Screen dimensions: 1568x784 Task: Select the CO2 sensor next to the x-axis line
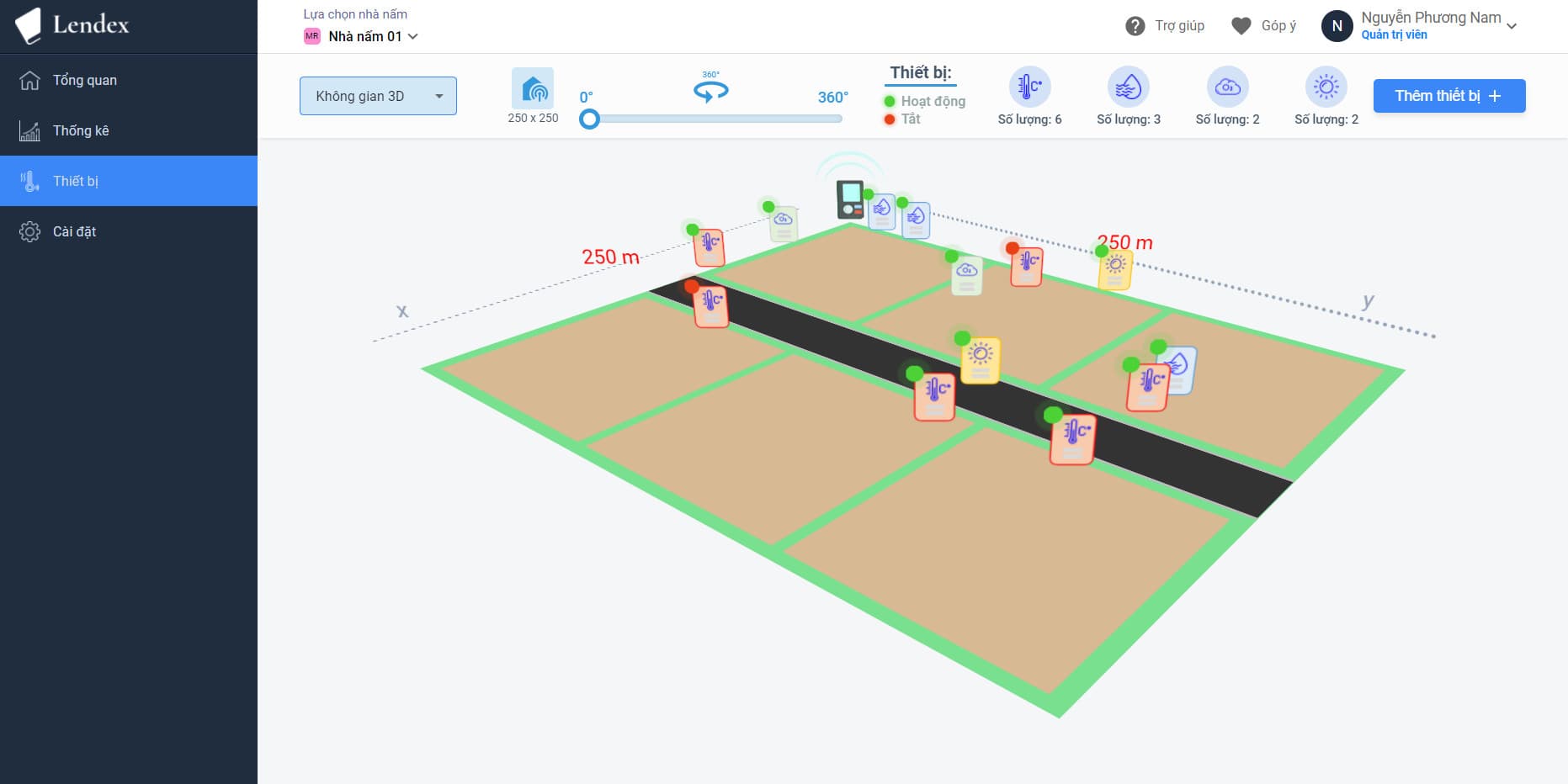(x=784, y=224)
